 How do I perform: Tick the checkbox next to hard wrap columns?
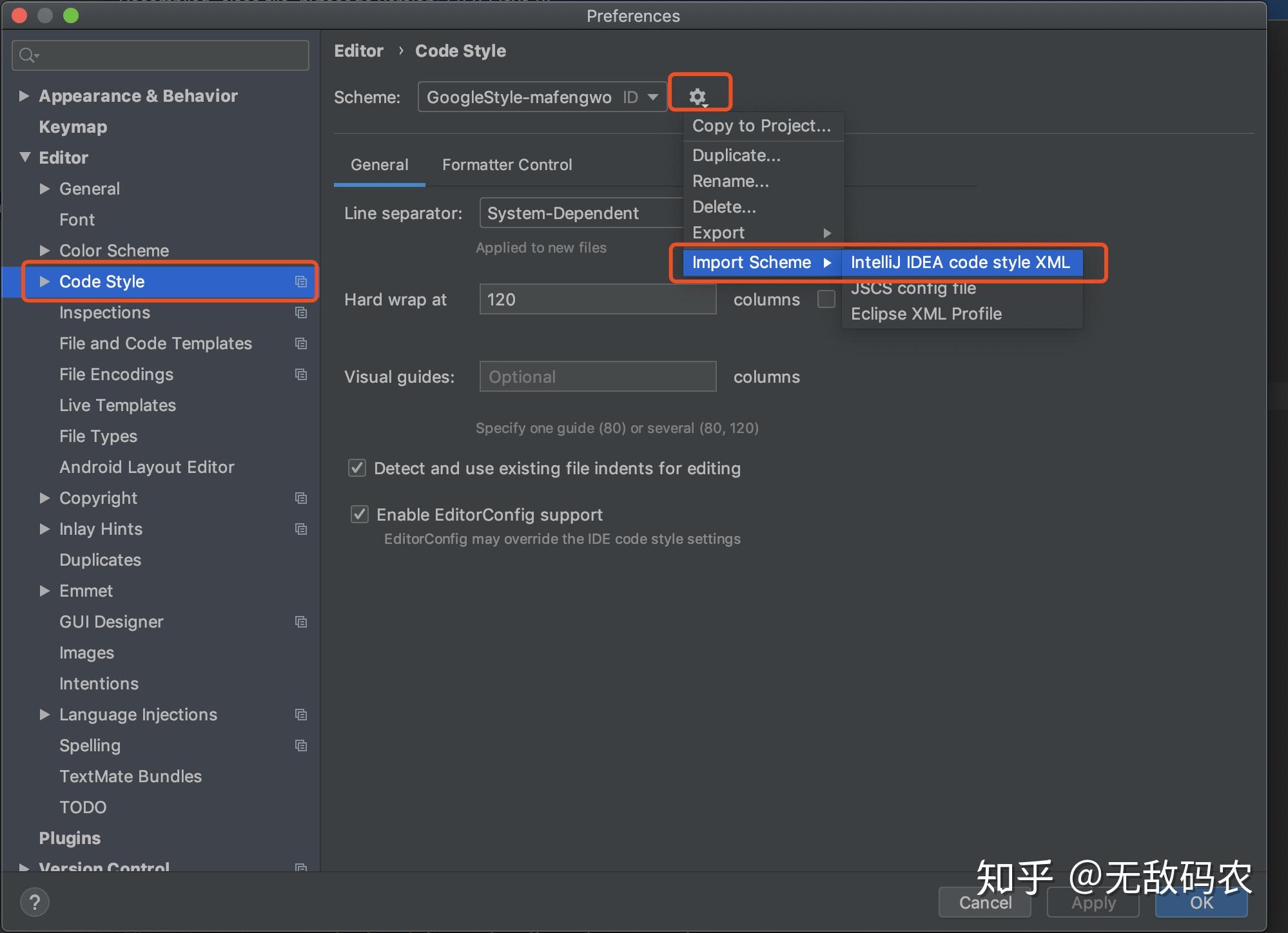[x=826, y=299]
